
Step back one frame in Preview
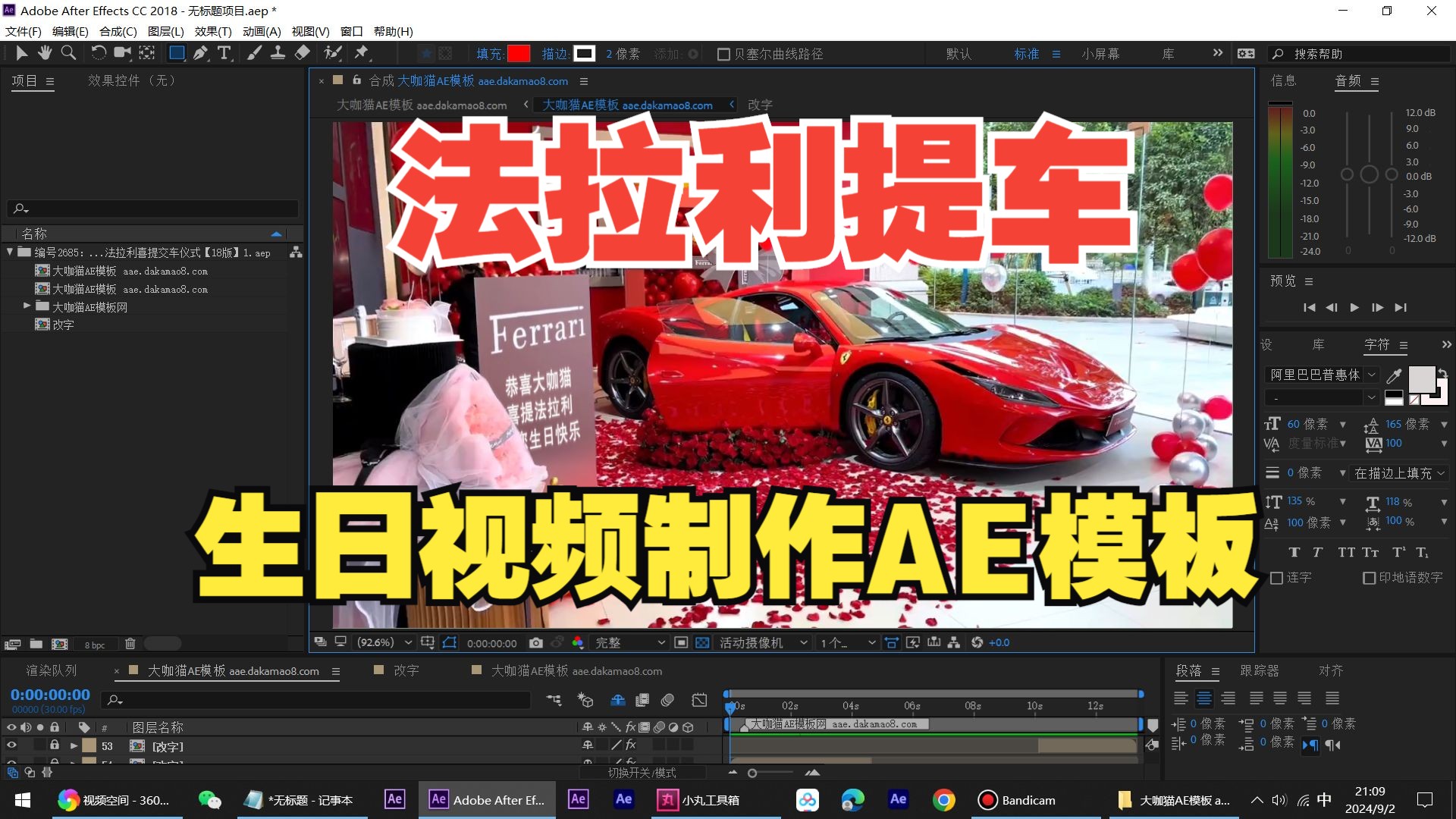(x=1332, y=307)
